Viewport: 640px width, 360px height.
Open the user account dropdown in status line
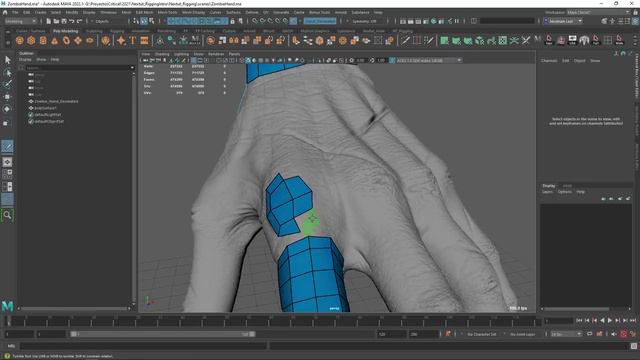pyautogui.click(x=563, y=21)
